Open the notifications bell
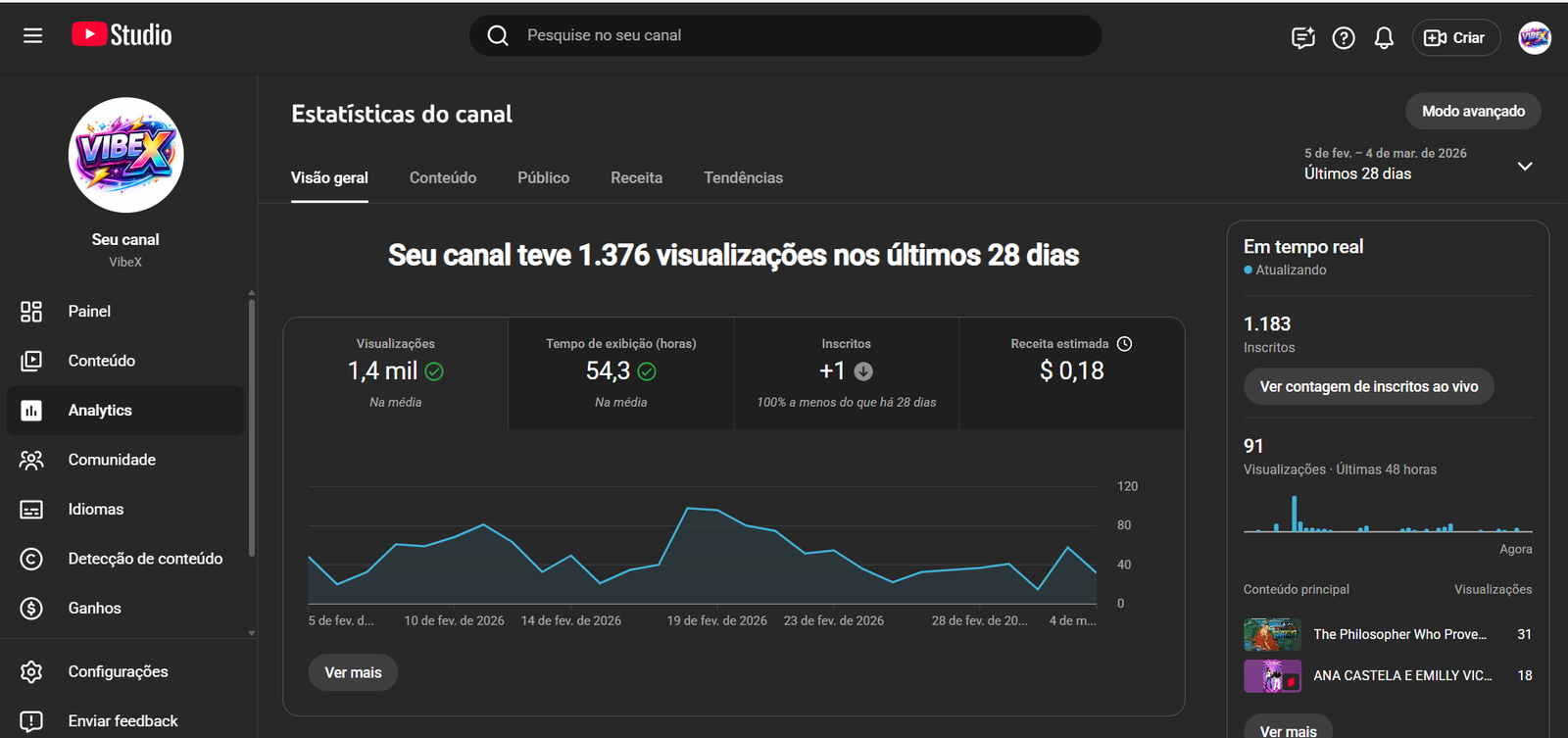 coord(1384,38)
